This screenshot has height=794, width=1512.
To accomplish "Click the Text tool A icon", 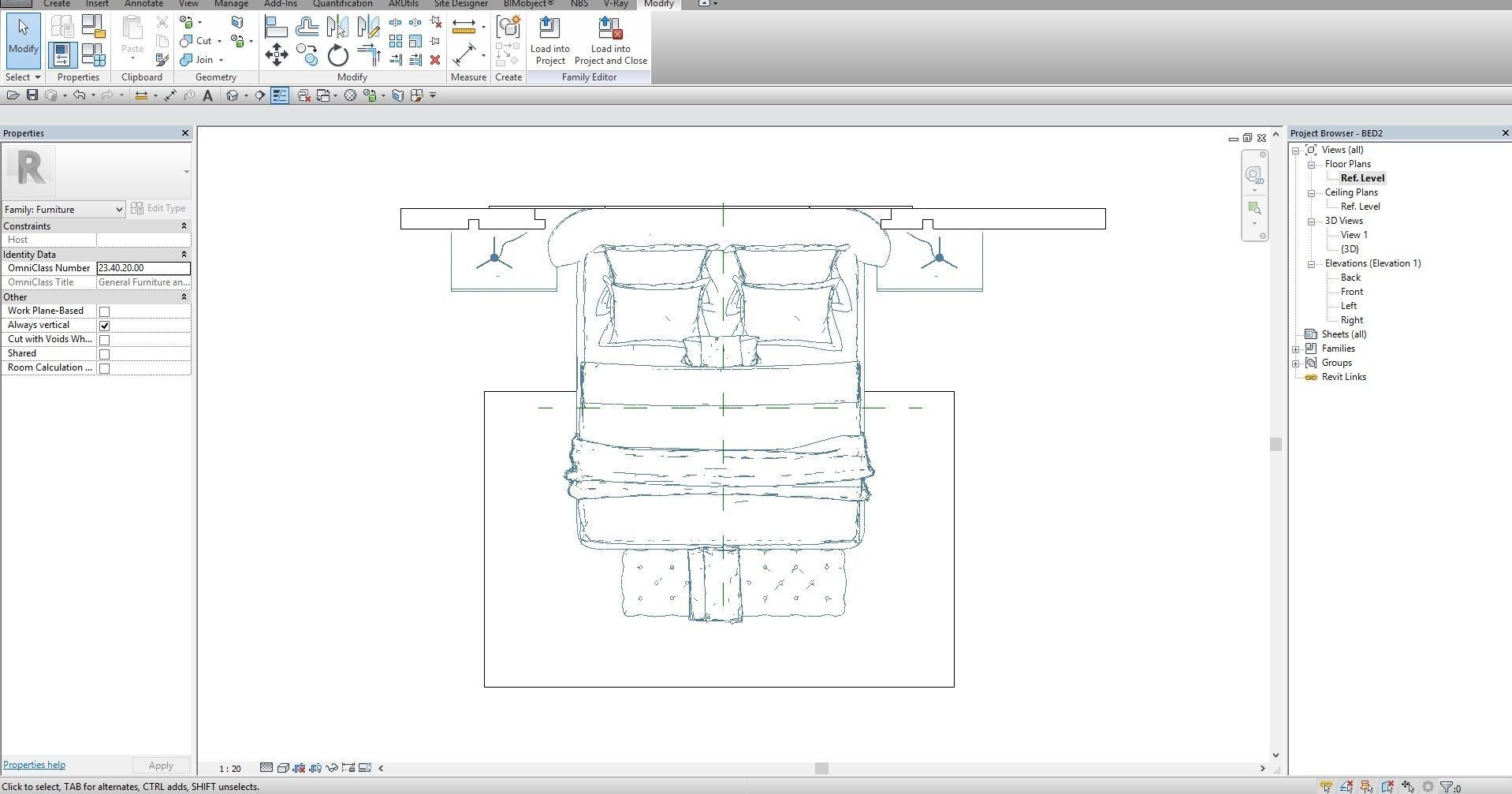I will point(207,95).
